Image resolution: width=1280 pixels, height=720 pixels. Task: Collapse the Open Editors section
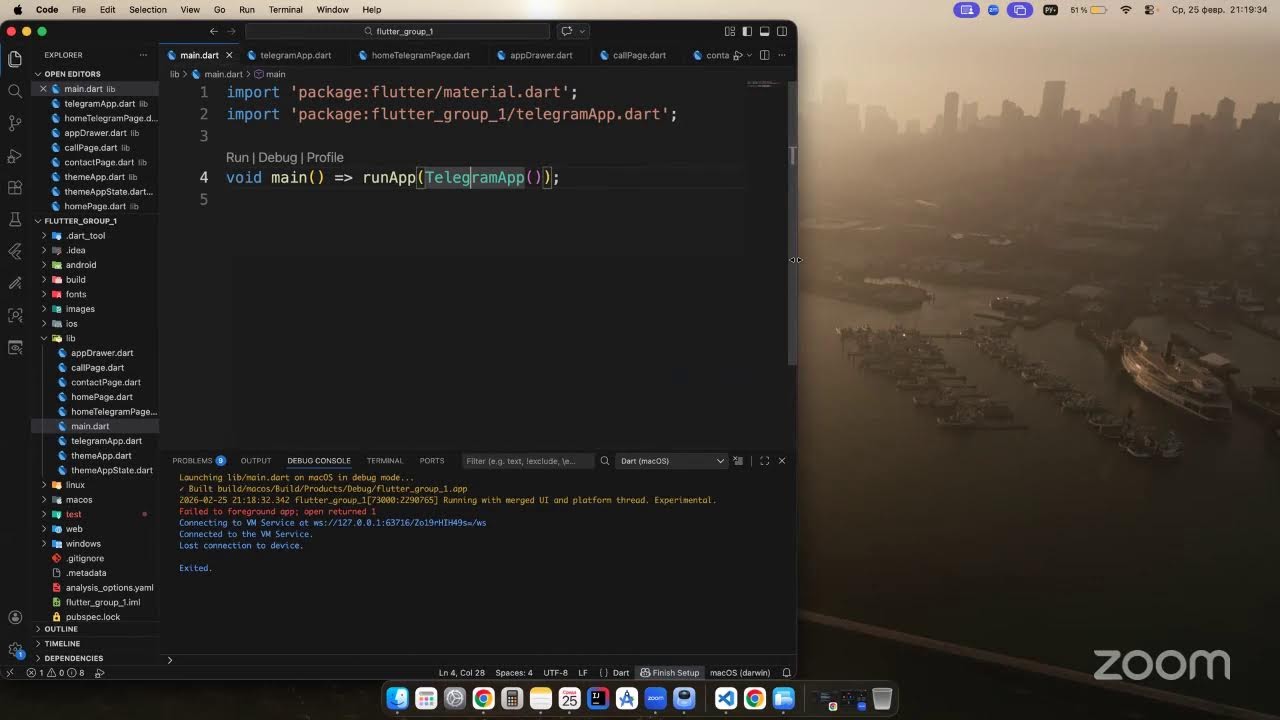click(96, 74)
